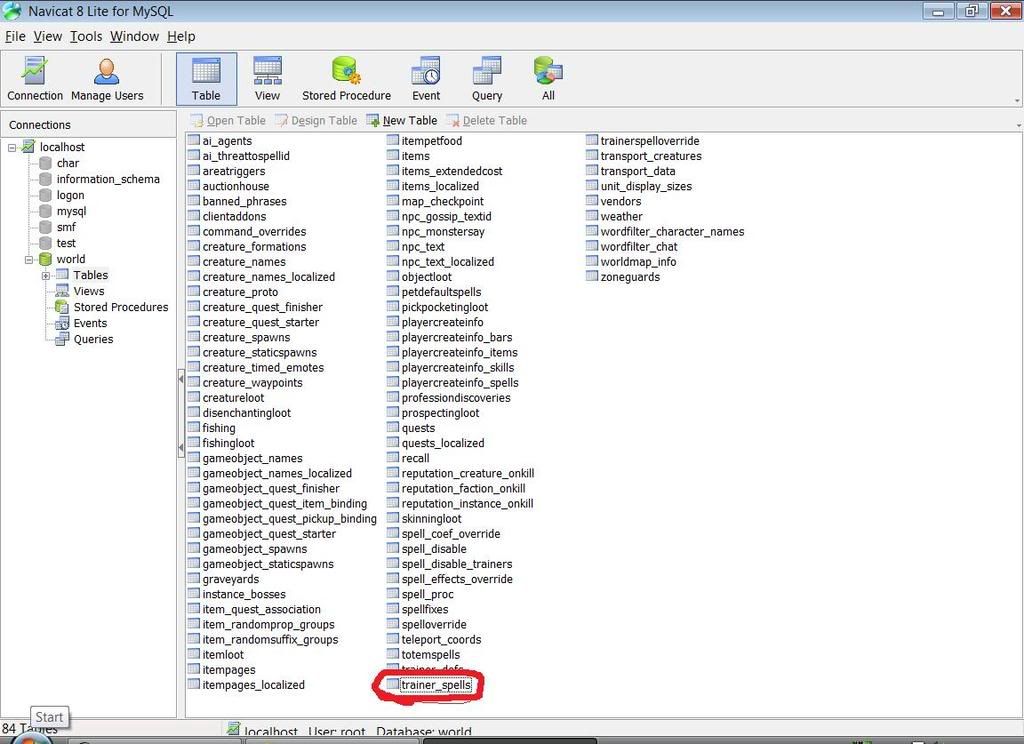Open the Tools menu

(86, 37)
